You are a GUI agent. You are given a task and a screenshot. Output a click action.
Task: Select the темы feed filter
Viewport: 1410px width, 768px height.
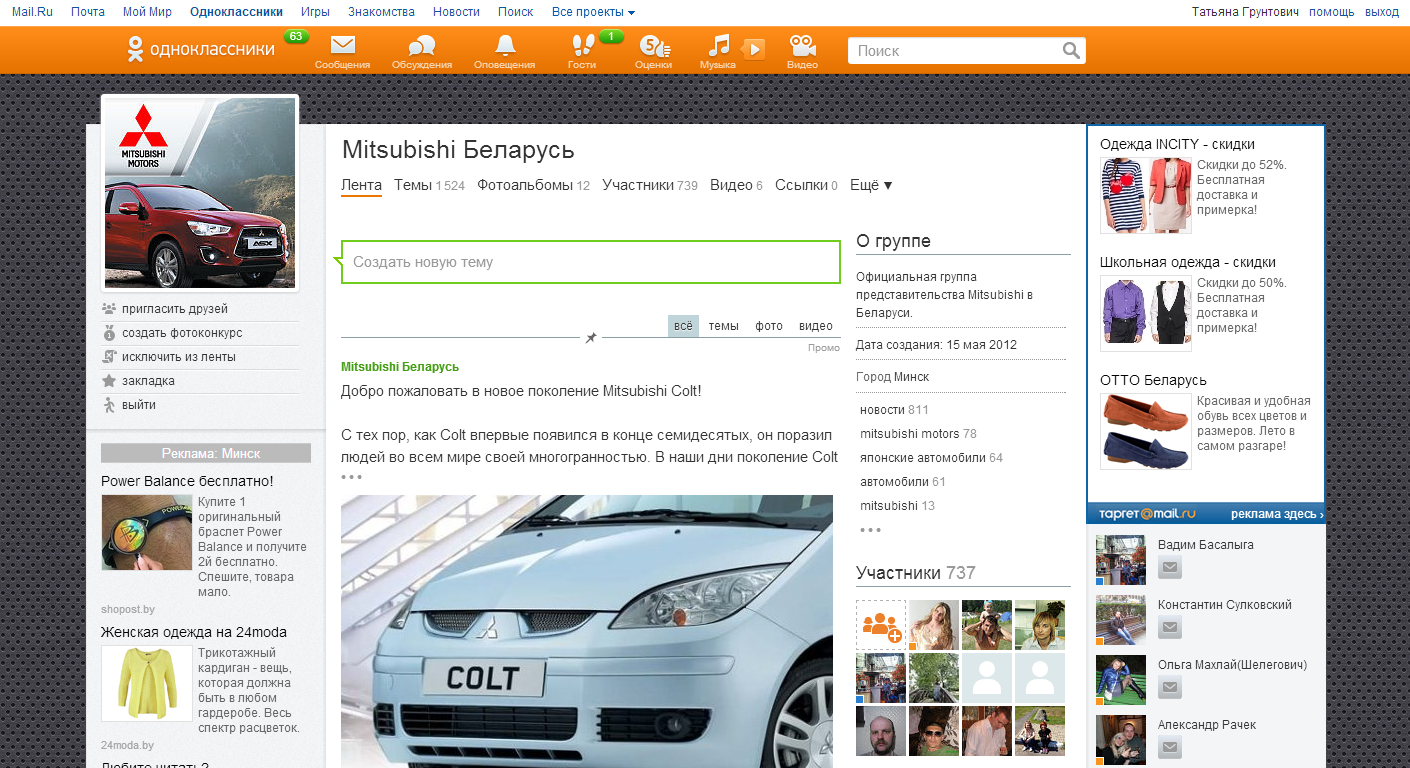[724, 326]
